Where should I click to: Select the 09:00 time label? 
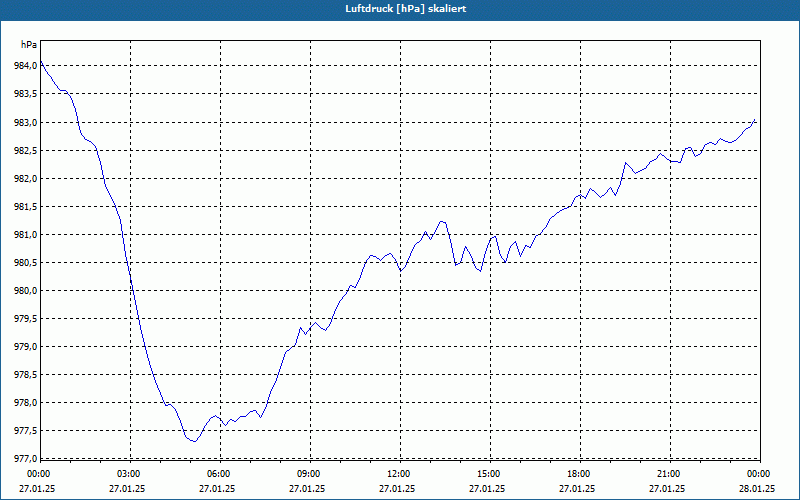(x=310, y=474)
